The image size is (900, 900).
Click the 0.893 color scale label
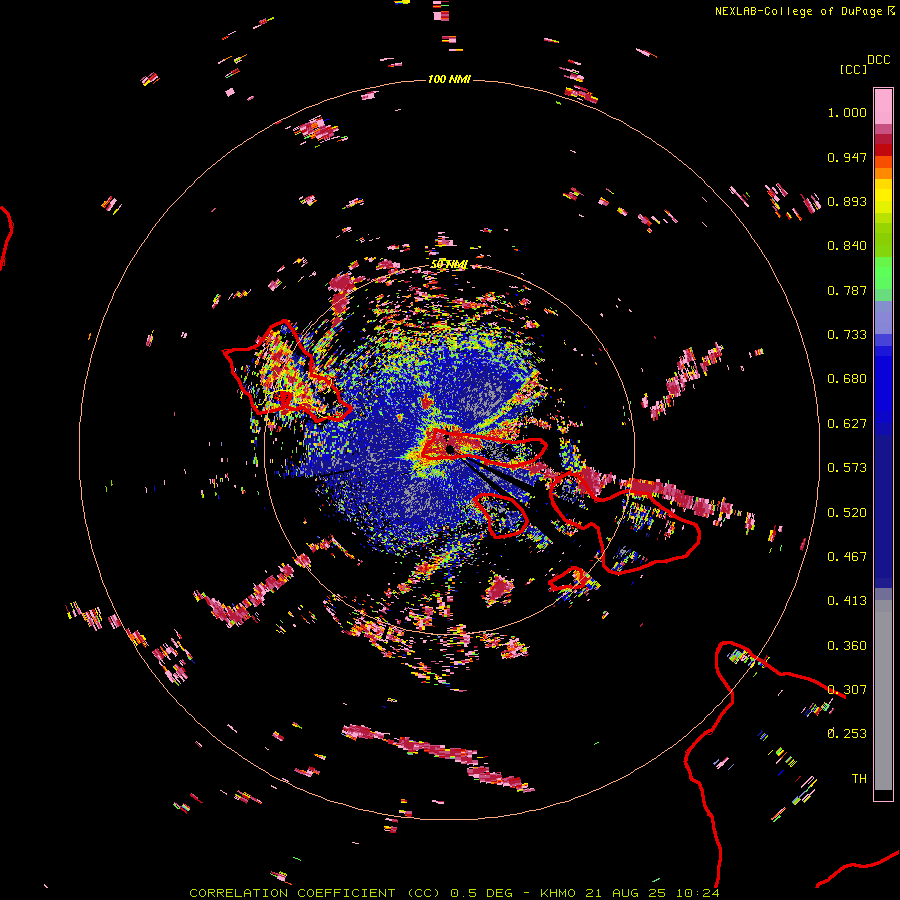(847, 201)
